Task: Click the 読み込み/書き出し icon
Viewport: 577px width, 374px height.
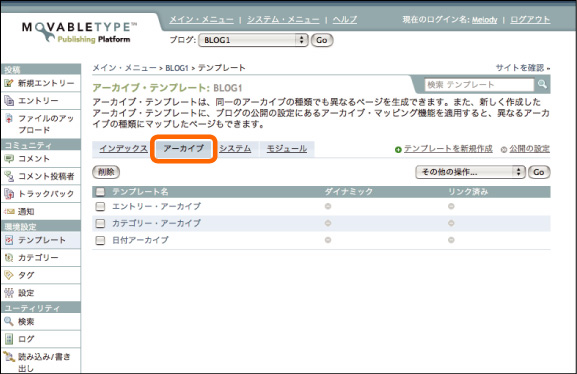Action: click(x=9, y=356)
